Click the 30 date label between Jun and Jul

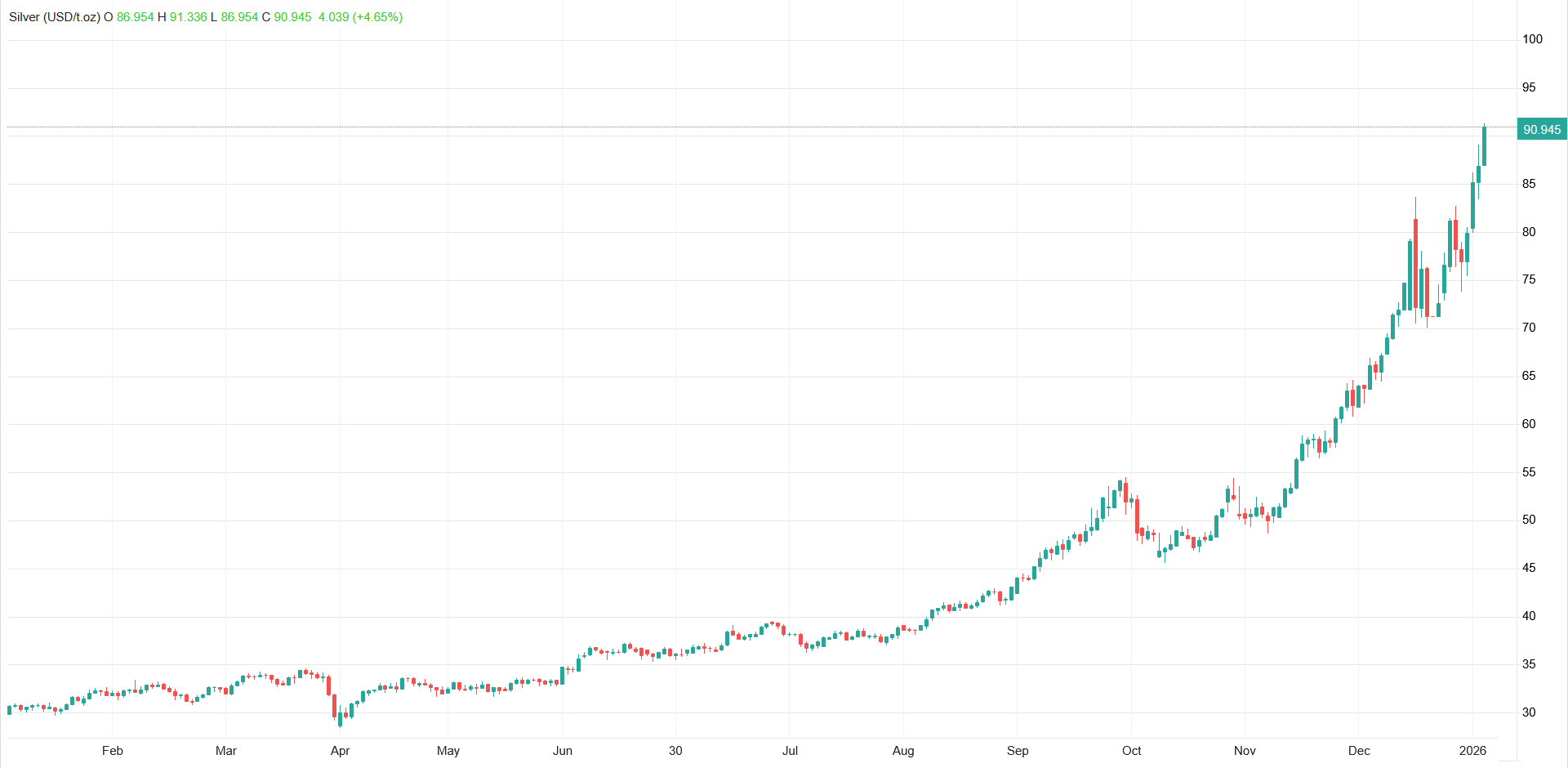(x=675, y=750)
